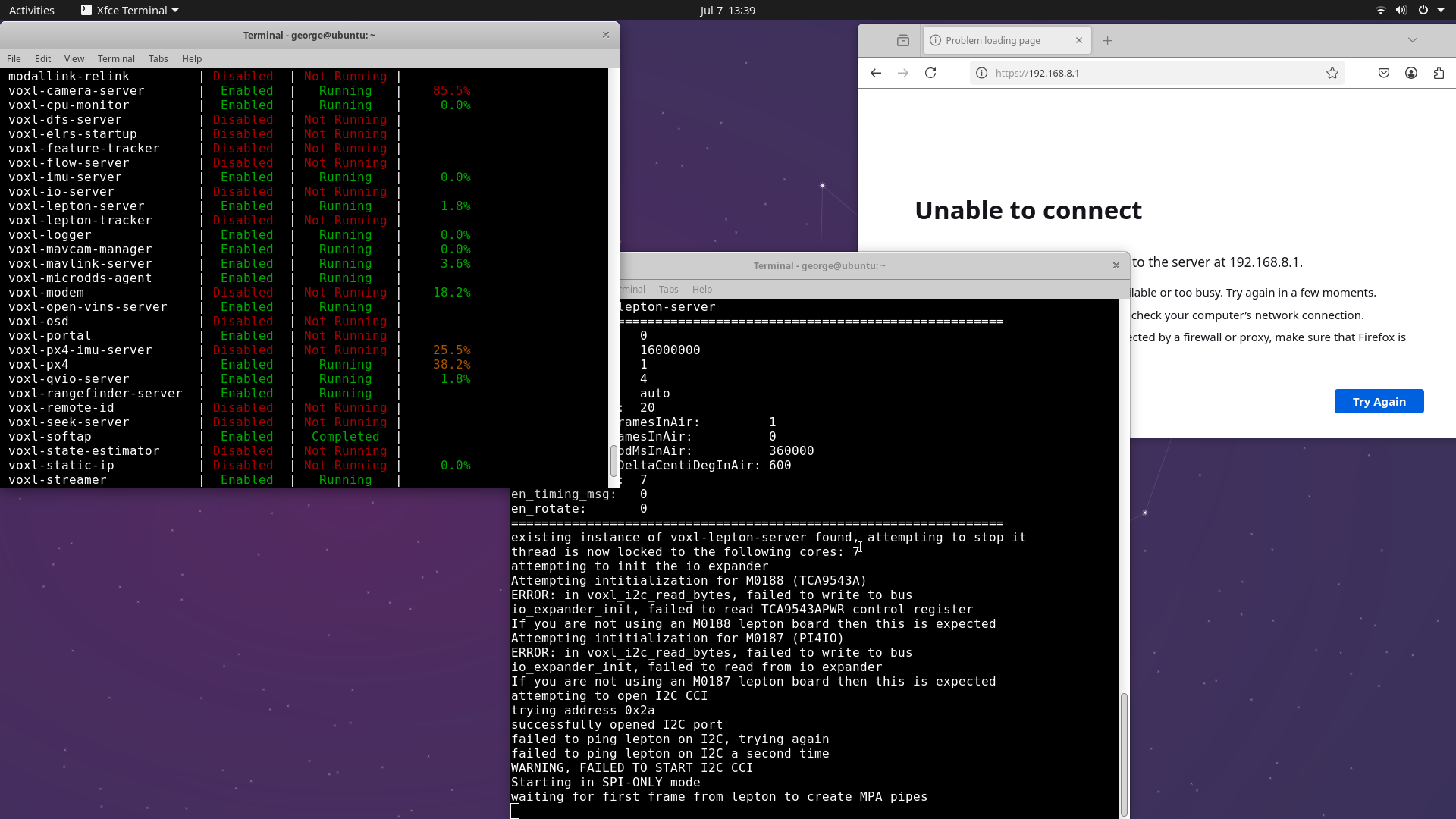Screen dimensions: 1456x819
Task: Close the front lepton terminal window
Action: coord(1116,265)
